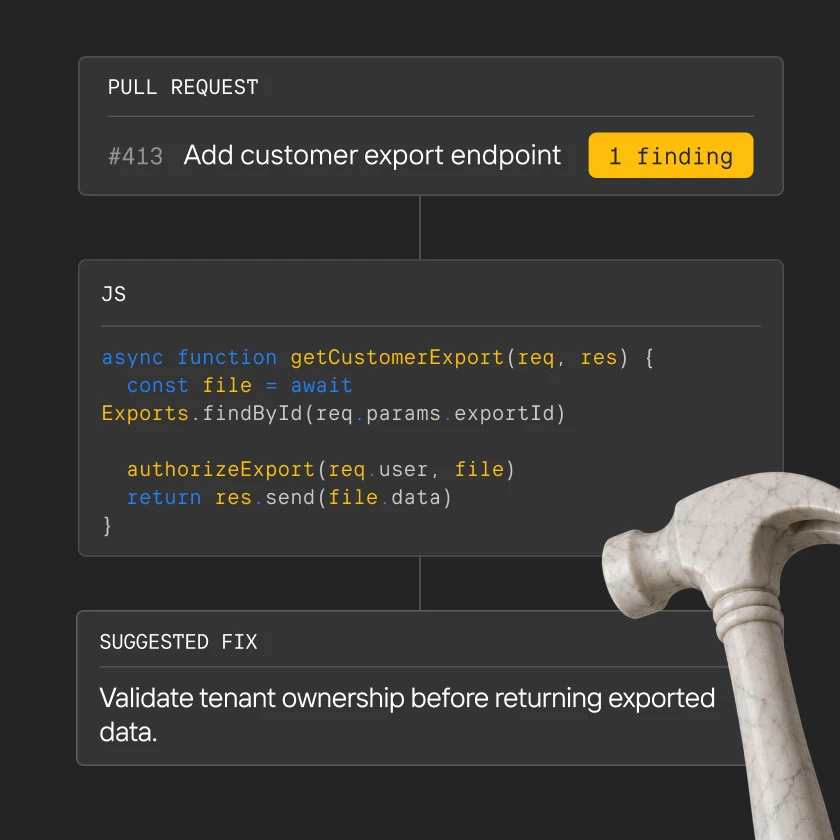The height and width of the screenshot is (840, 840).
Task: Select code line "async function getCustomerExport(req, res) {"
Action: [x=378, y=357]
